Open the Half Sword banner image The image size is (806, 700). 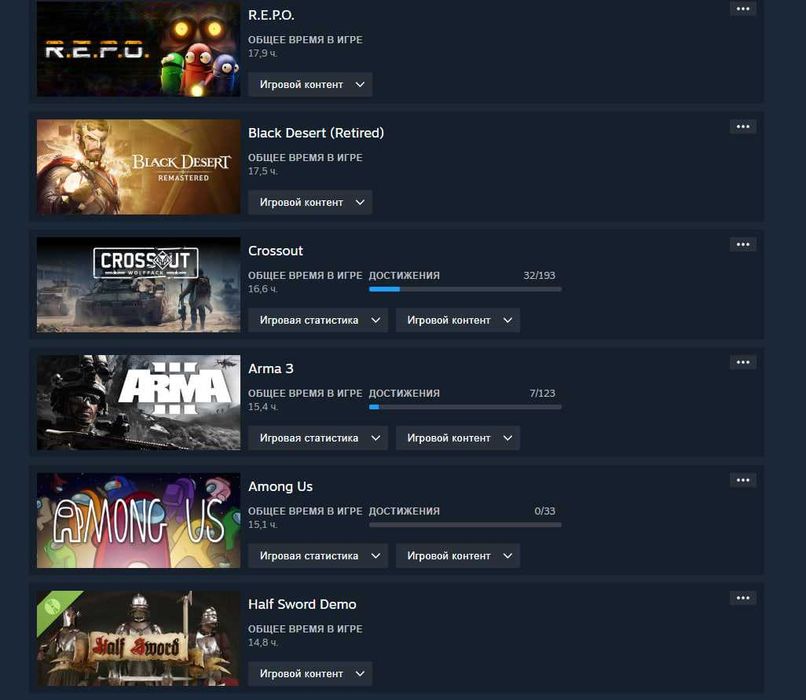pos(138,638)
